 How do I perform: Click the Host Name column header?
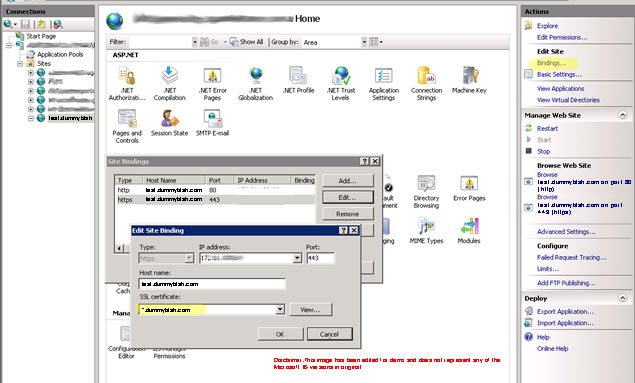coord(174,180)
